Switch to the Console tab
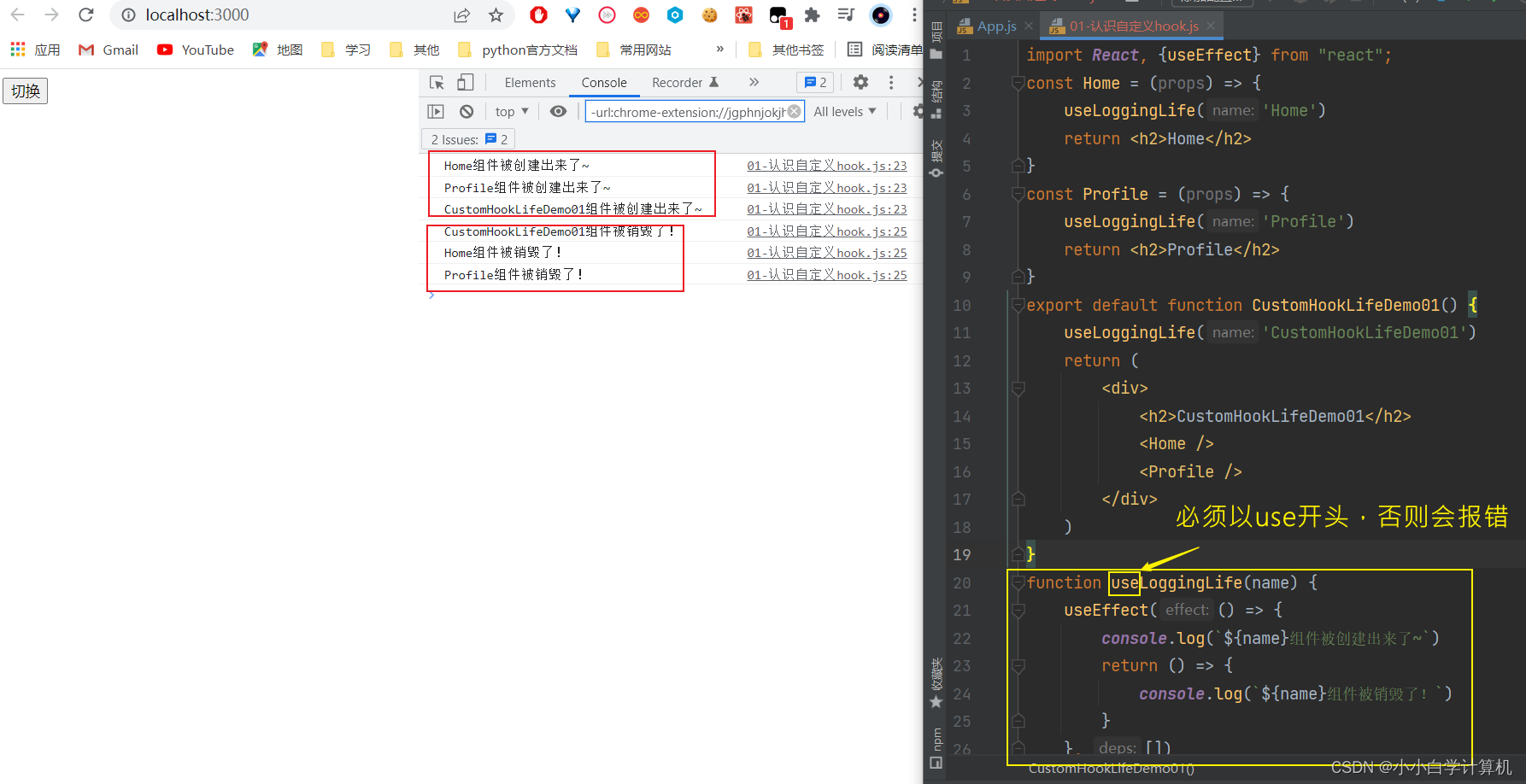This screenshot has width=1526, height=784. coord(604,82)
